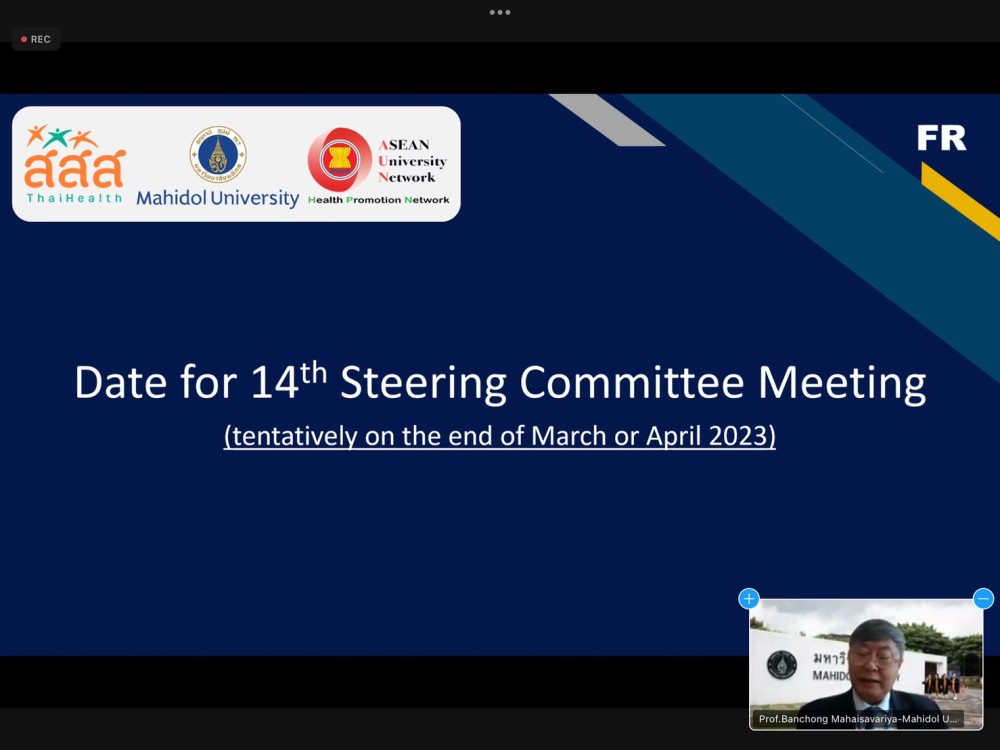The image size is (1000, 750).
Task: Open the three-dot more options menu
Action: [500, 12]
